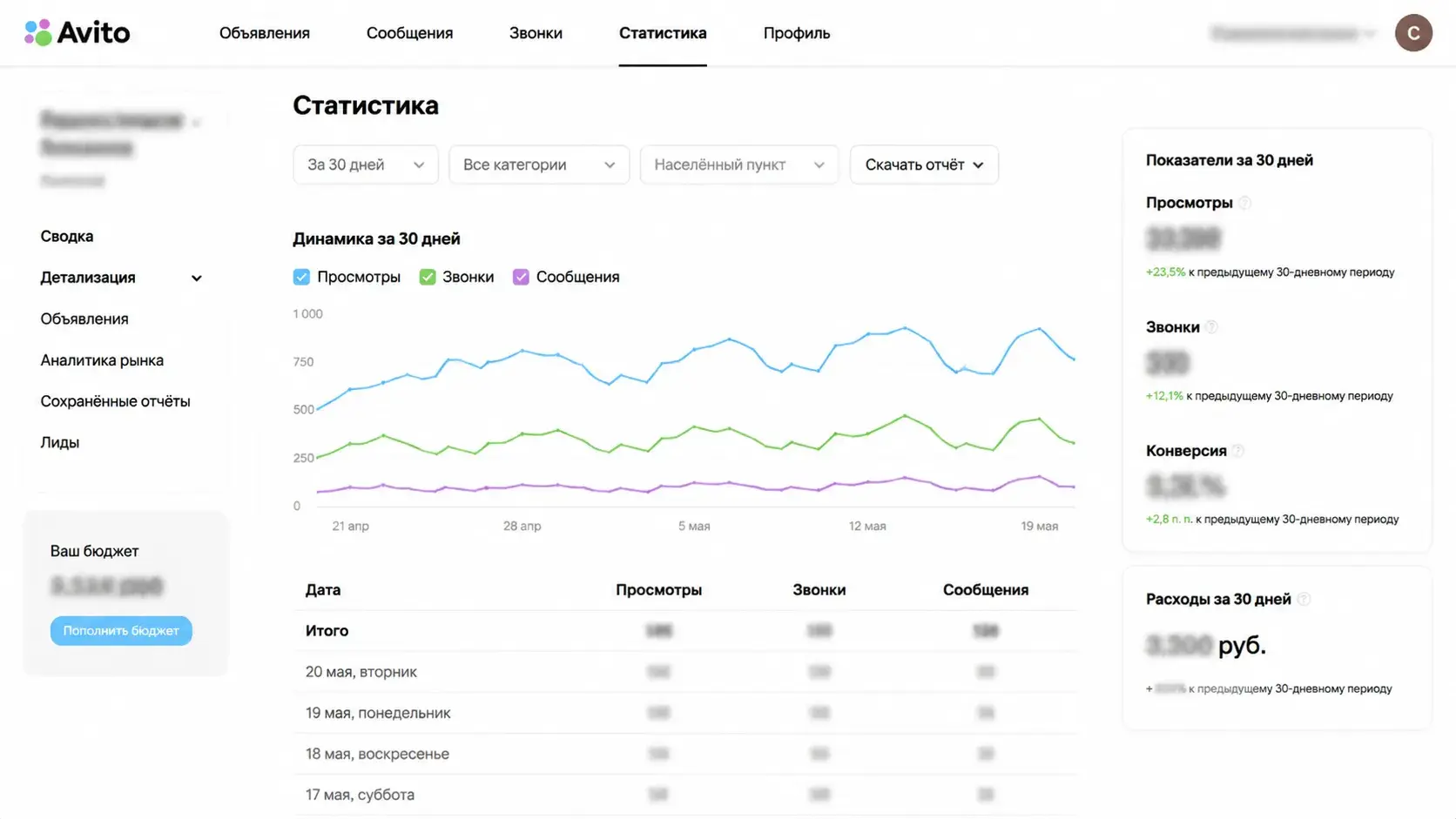Click the Пополнить бюджет button

(x=121, y=631)
